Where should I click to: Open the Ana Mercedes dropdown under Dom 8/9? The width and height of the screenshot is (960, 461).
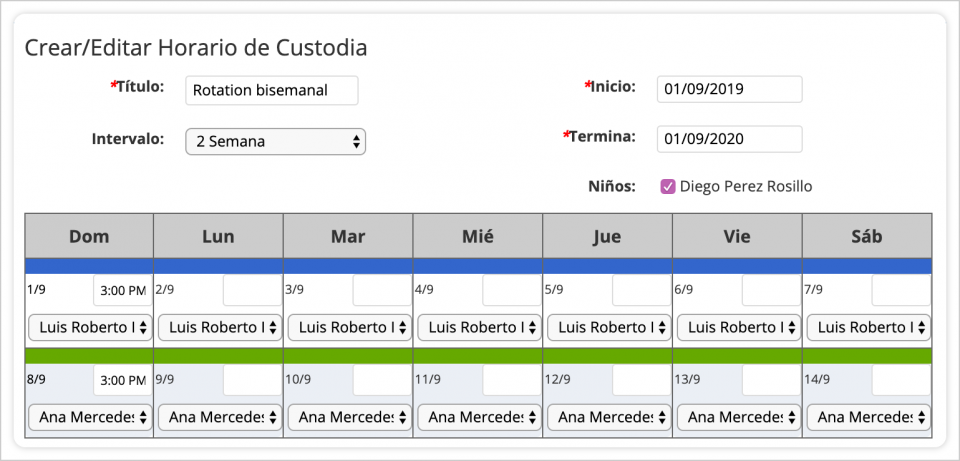[x=90, y=417]
